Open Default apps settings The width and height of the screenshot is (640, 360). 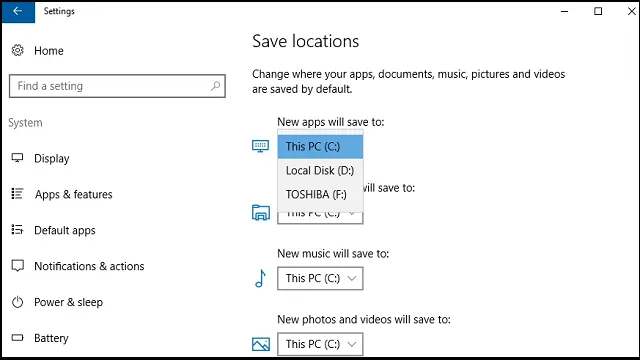tap(64, 230)
